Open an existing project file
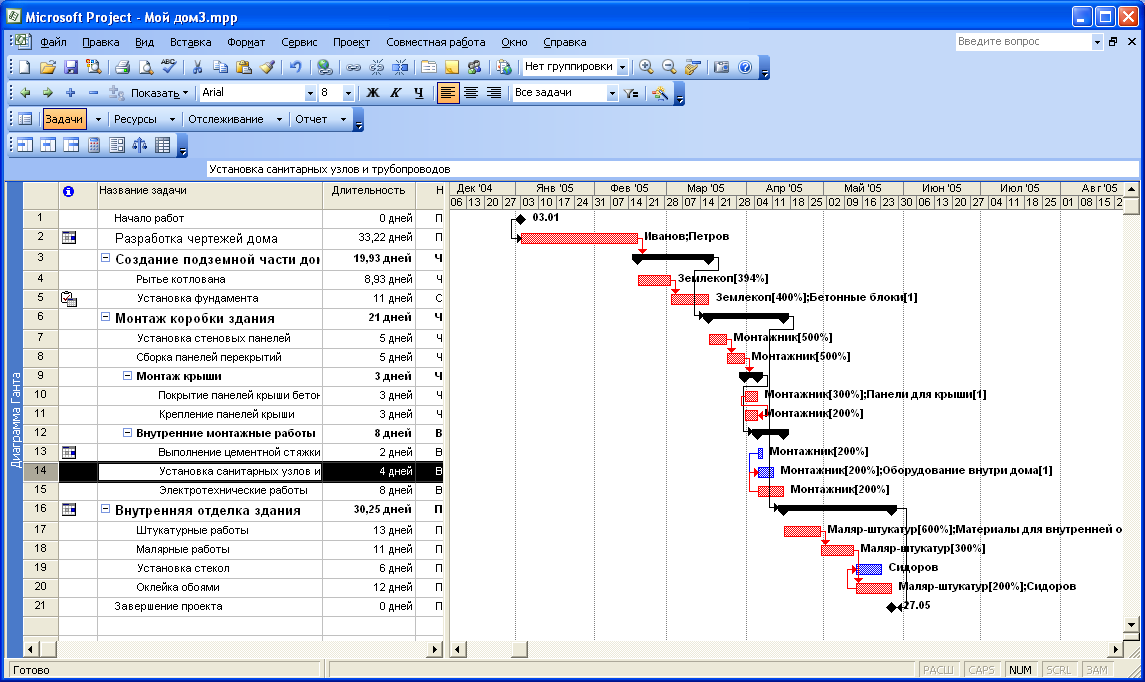Viewport: 1145px width, 682px height. tap(47, 67)
